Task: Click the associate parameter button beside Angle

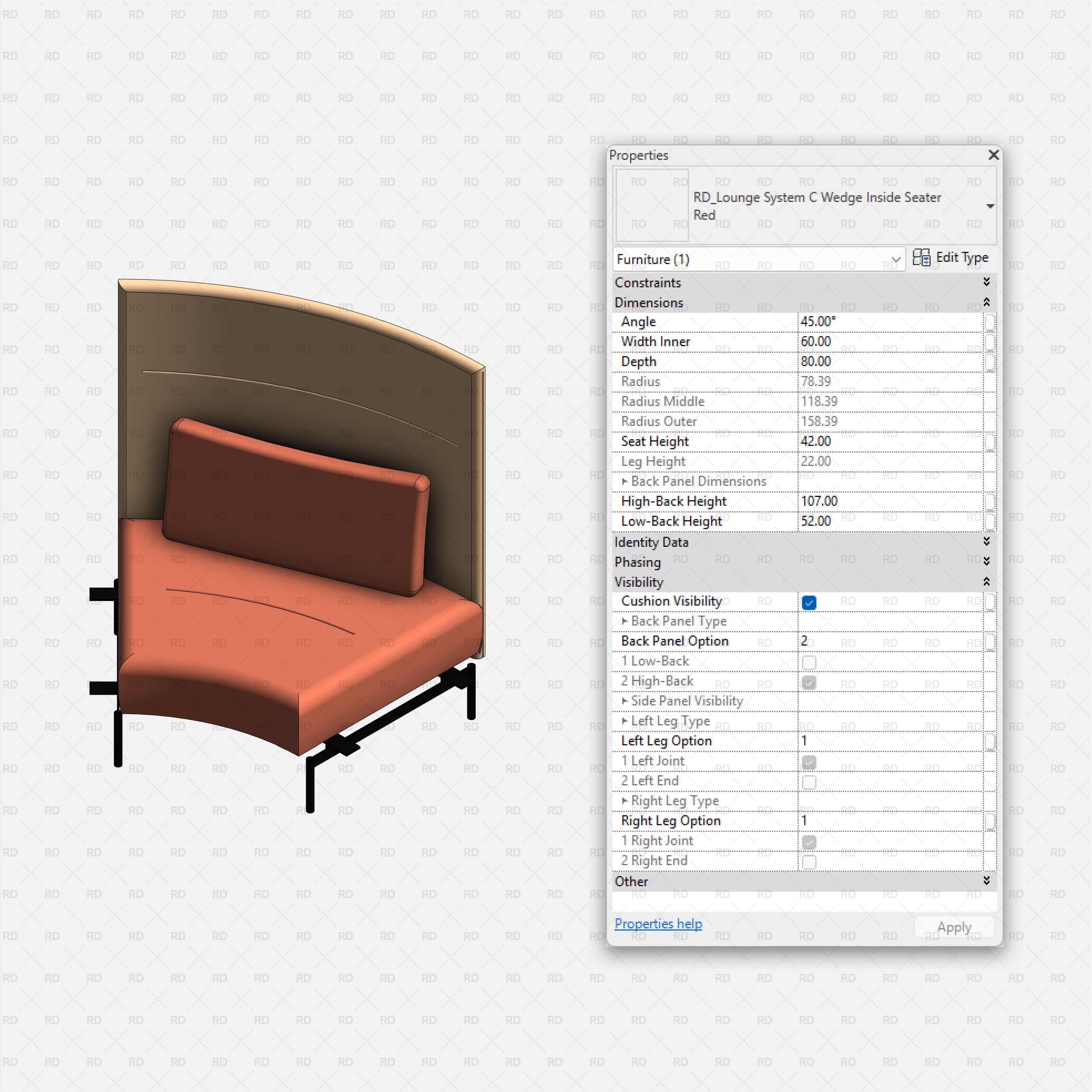Action: click(990, 321)
